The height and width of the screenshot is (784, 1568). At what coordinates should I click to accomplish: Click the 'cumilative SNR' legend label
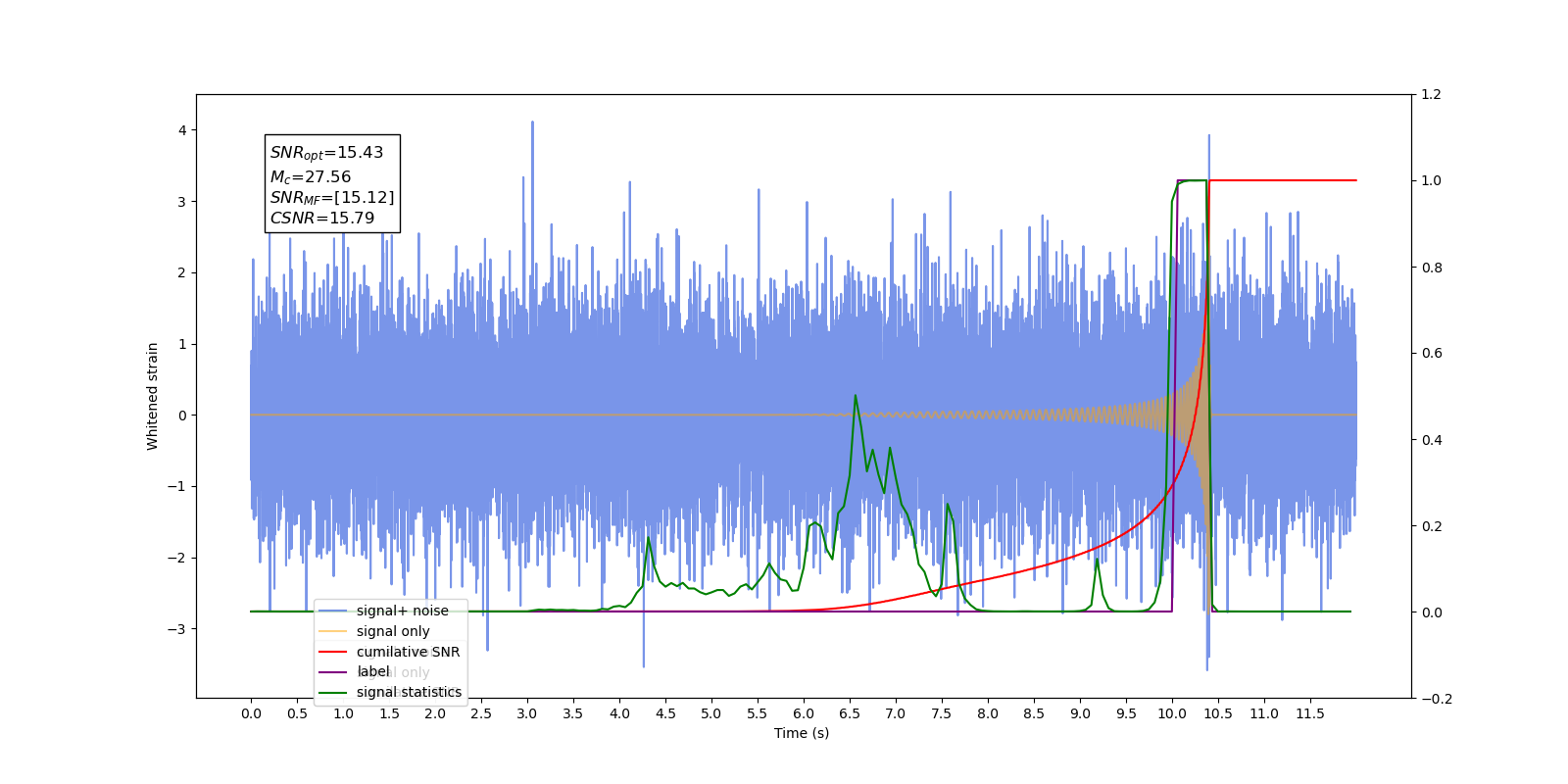pos(408,652)
